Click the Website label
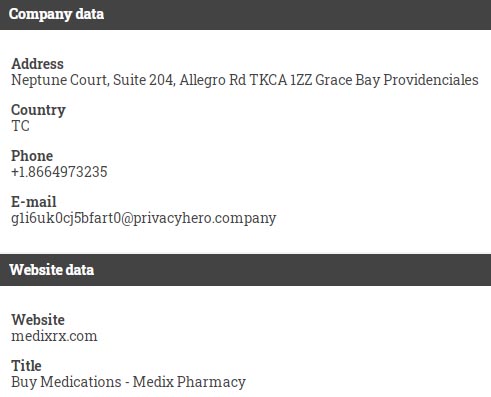This screenshot has width=491, height=397. (38, 320)
